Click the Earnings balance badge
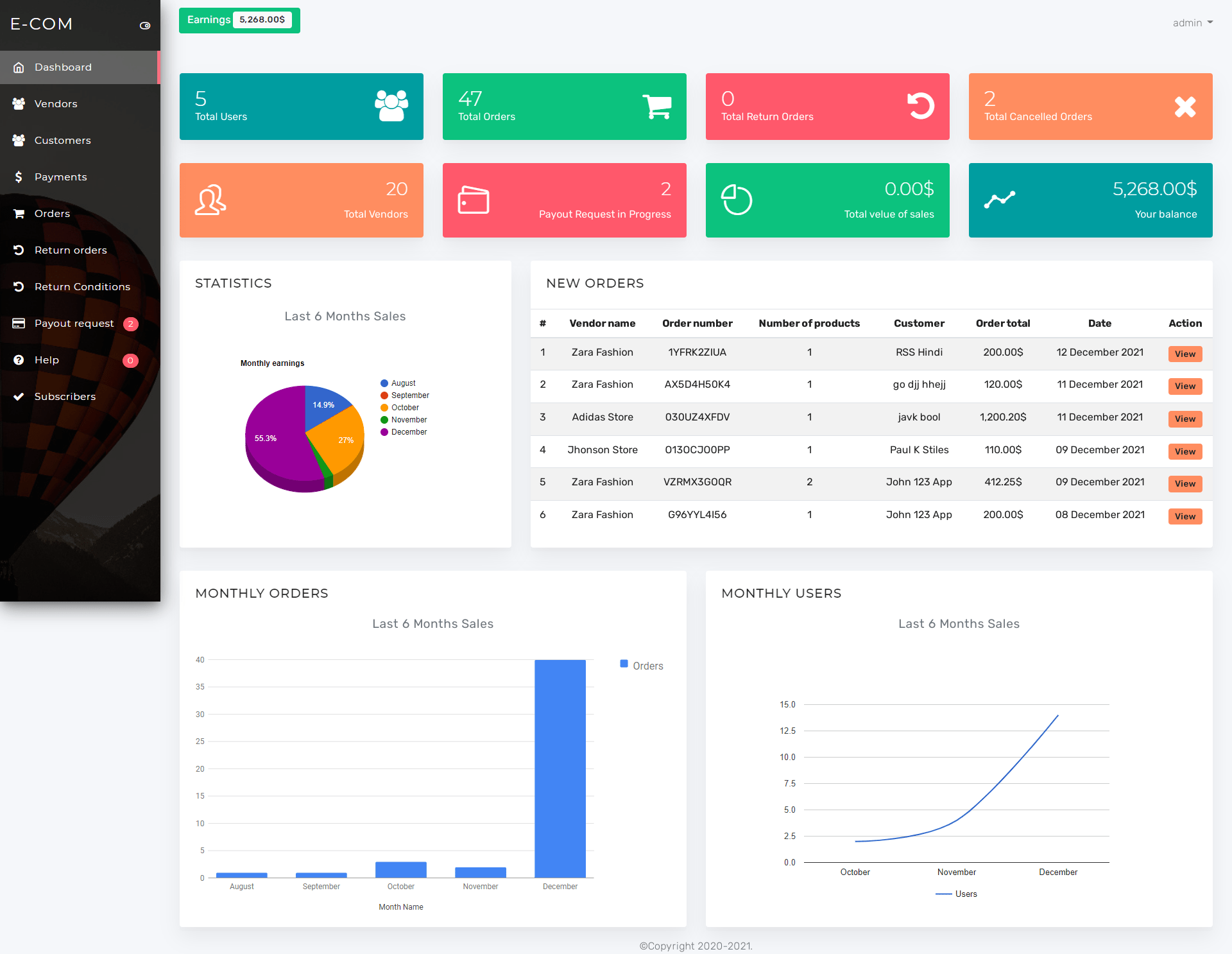Image resolution: width=1232 pixels, height=954 pixels. point(239,20)
